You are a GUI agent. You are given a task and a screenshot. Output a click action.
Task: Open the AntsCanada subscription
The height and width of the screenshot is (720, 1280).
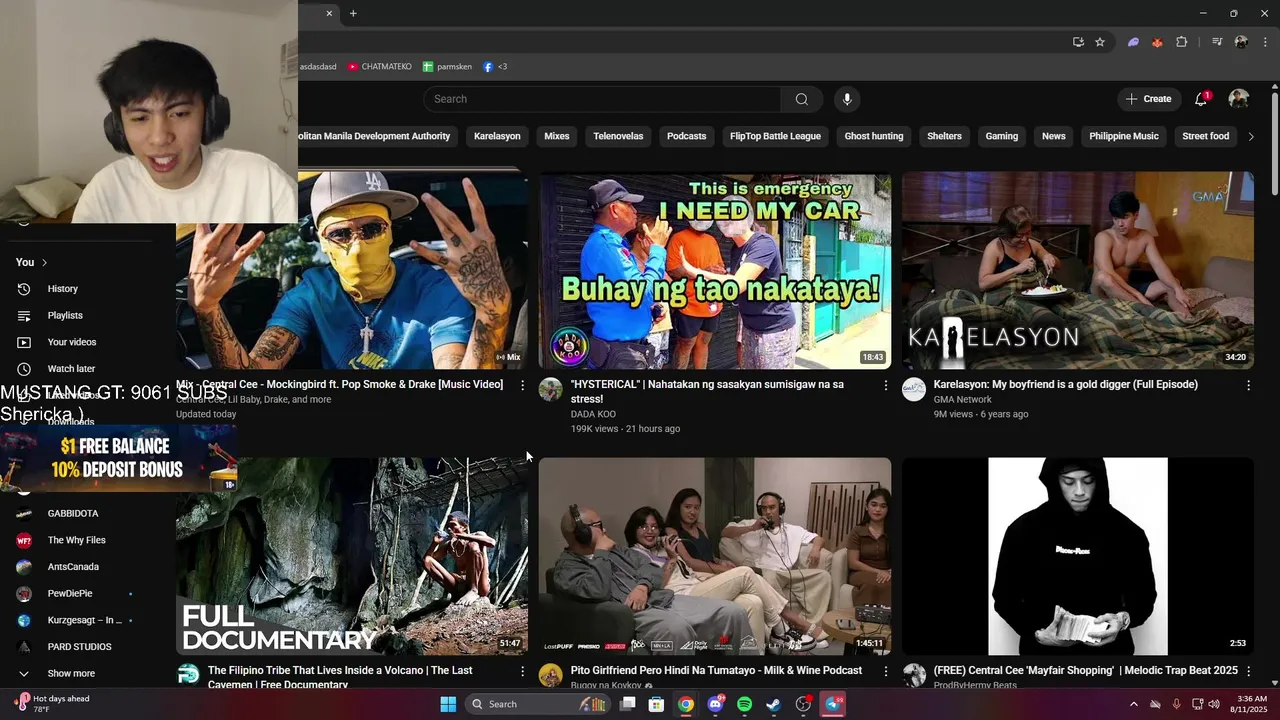coord(73,567)
